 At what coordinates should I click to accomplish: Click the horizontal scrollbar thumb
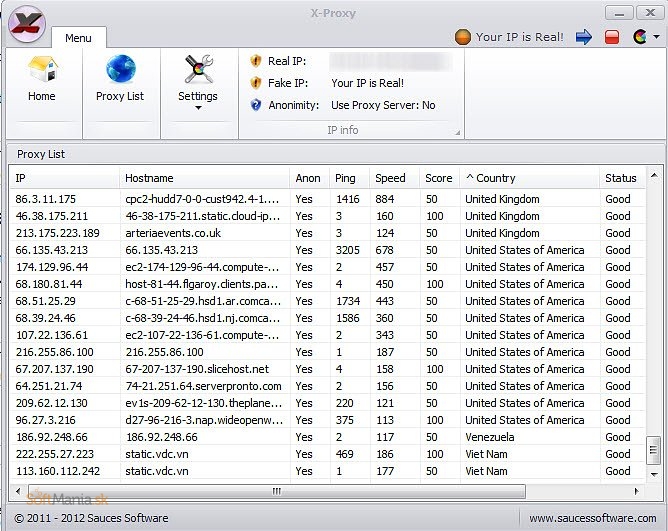277,491
